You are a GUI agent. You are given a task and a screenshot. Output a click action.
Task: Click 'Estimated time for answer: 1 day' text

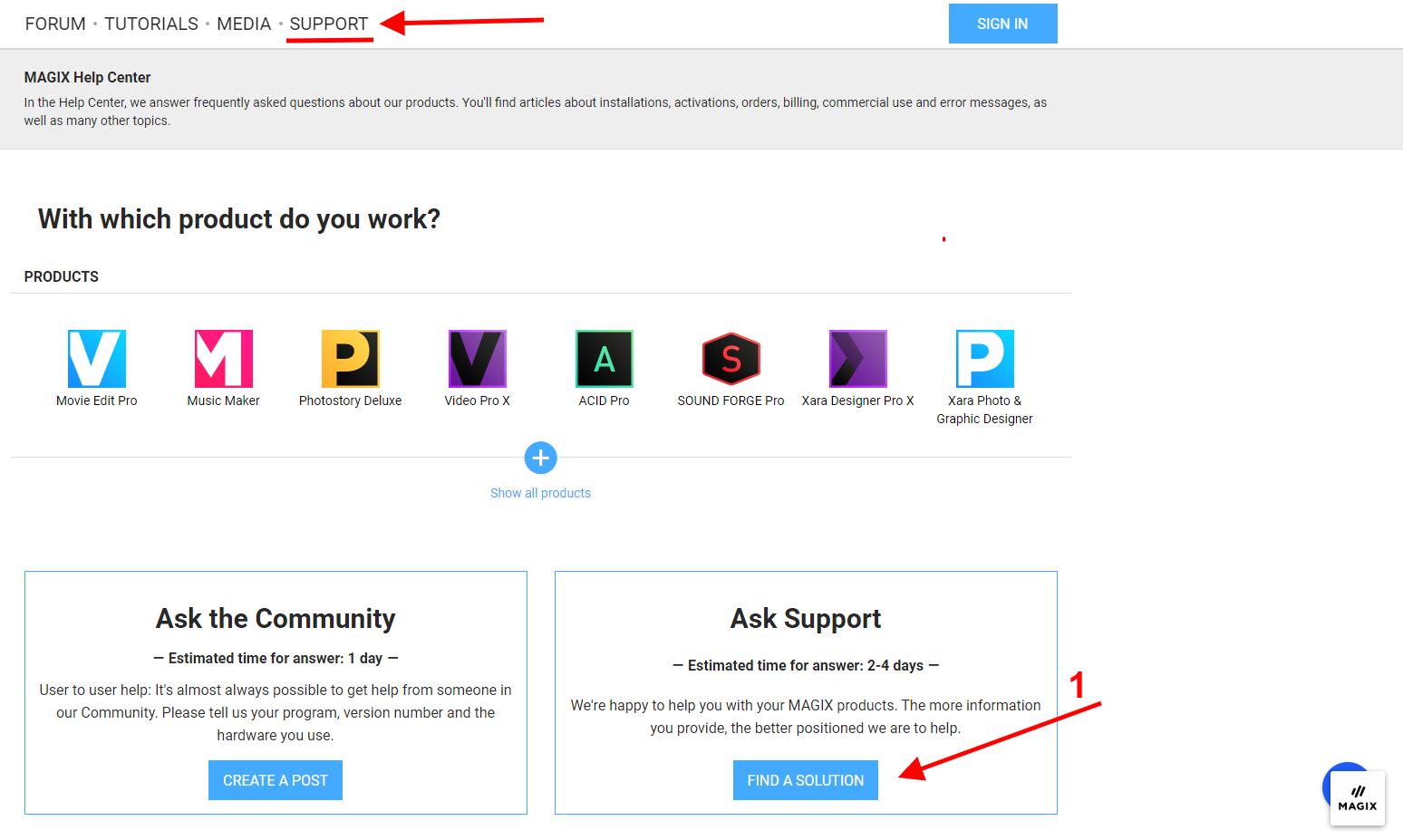[x=276, y=658]
